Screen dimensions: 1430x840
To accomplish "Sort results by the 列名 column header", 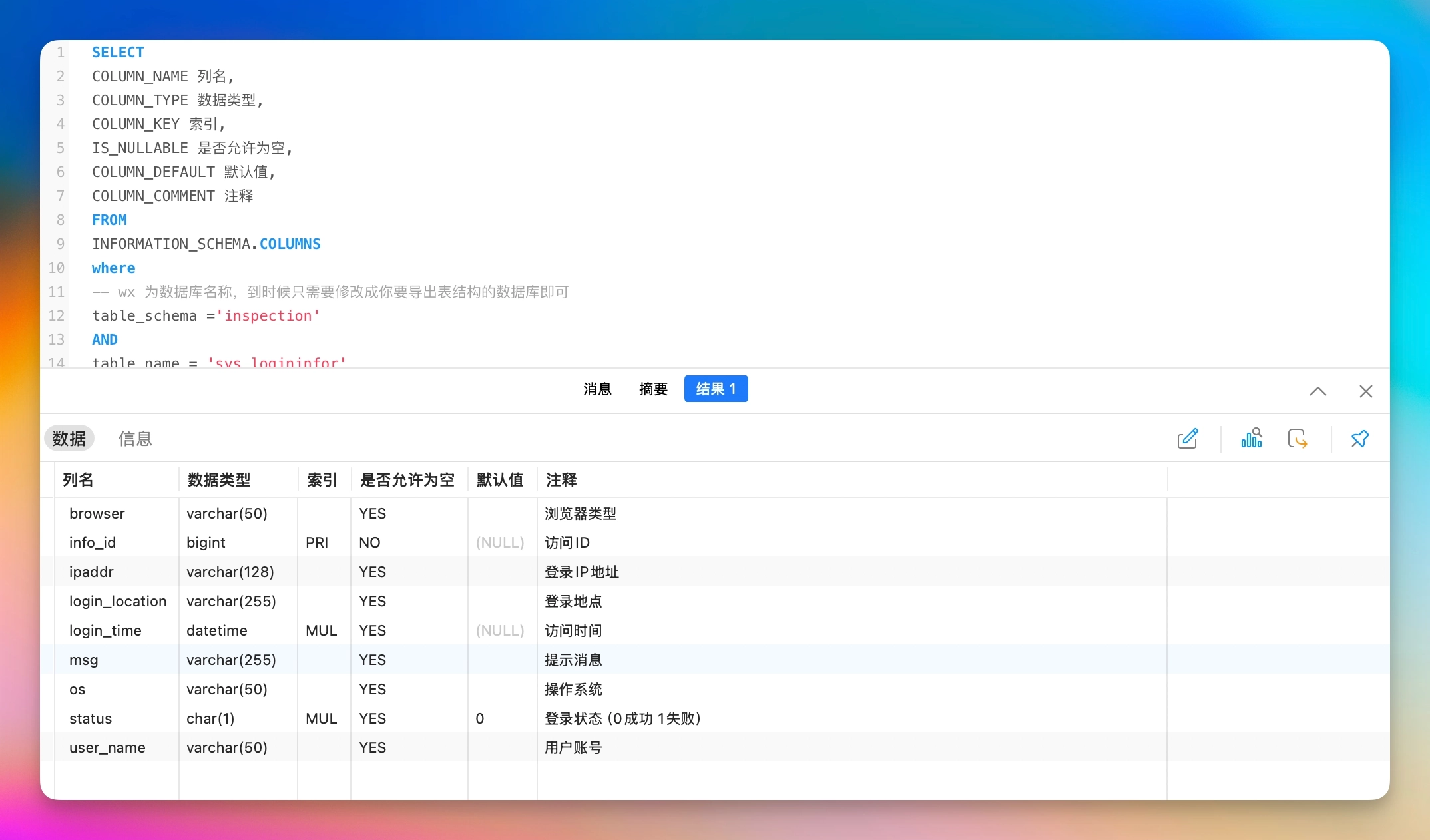I will [78, 480].
